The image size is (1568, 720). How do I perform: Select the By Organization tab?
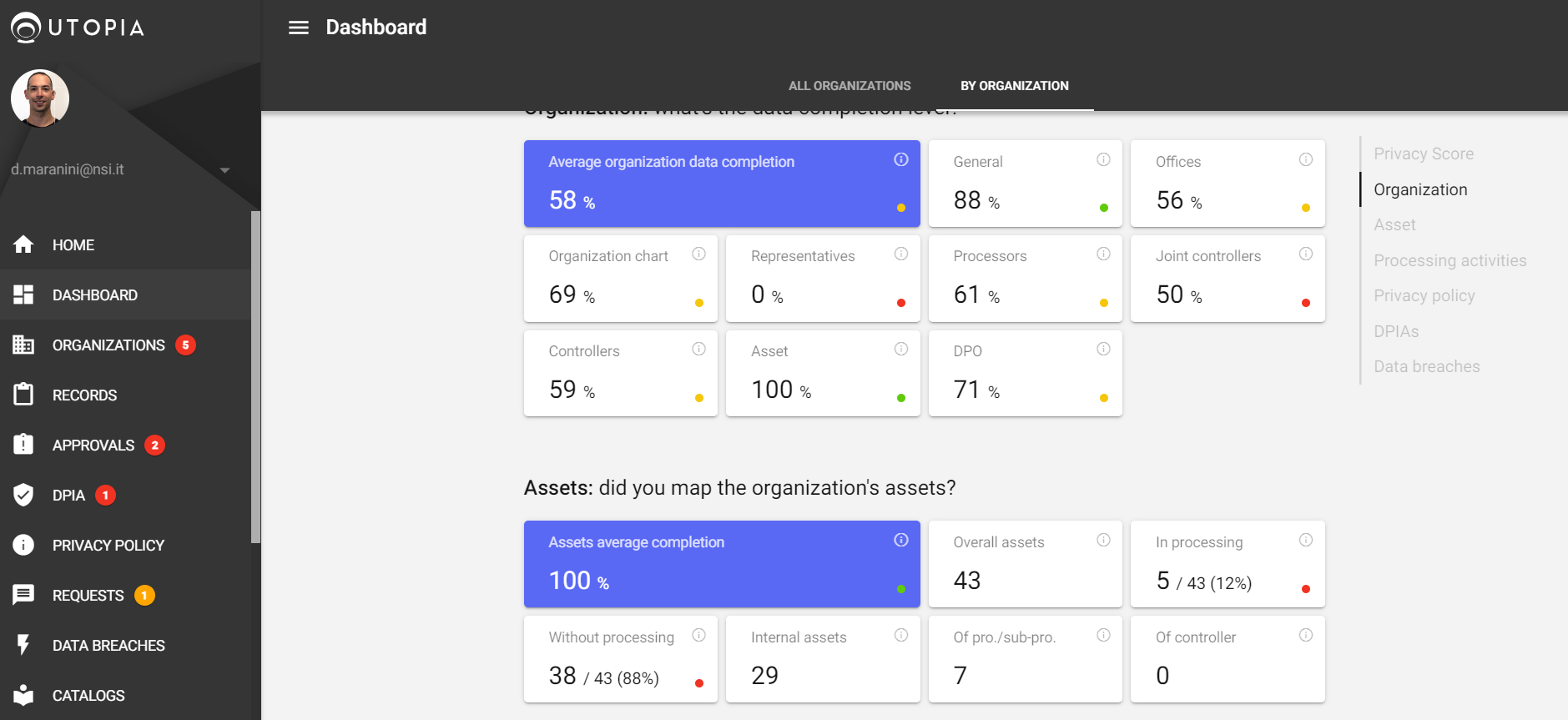point(1014,86)
